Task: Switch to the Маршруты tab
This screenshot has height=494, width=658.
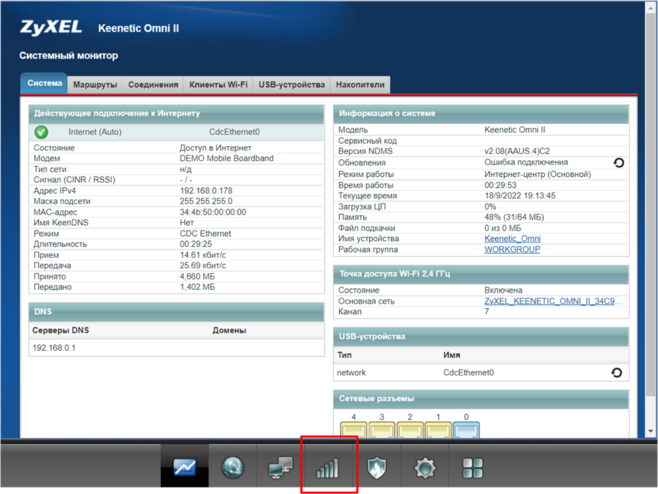Action: (95, 85)
